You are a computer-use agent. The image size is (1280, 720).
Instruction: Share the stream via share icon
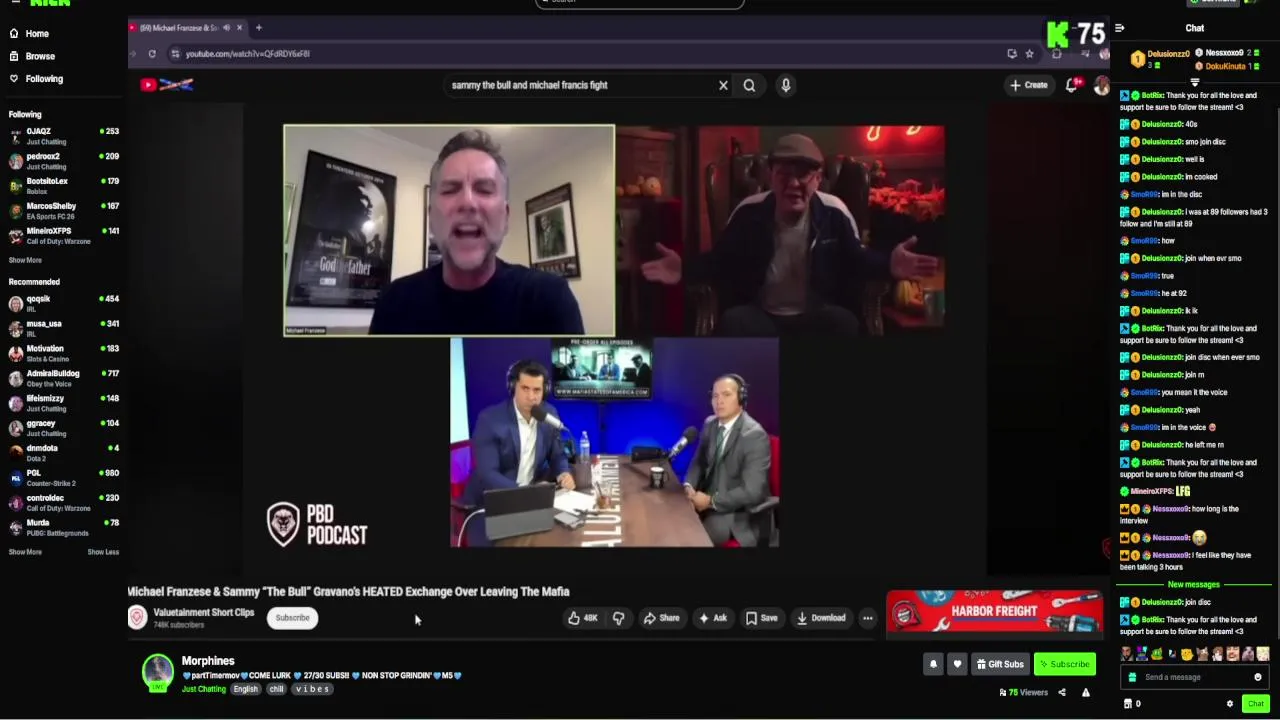click(x=1062, y=692)
